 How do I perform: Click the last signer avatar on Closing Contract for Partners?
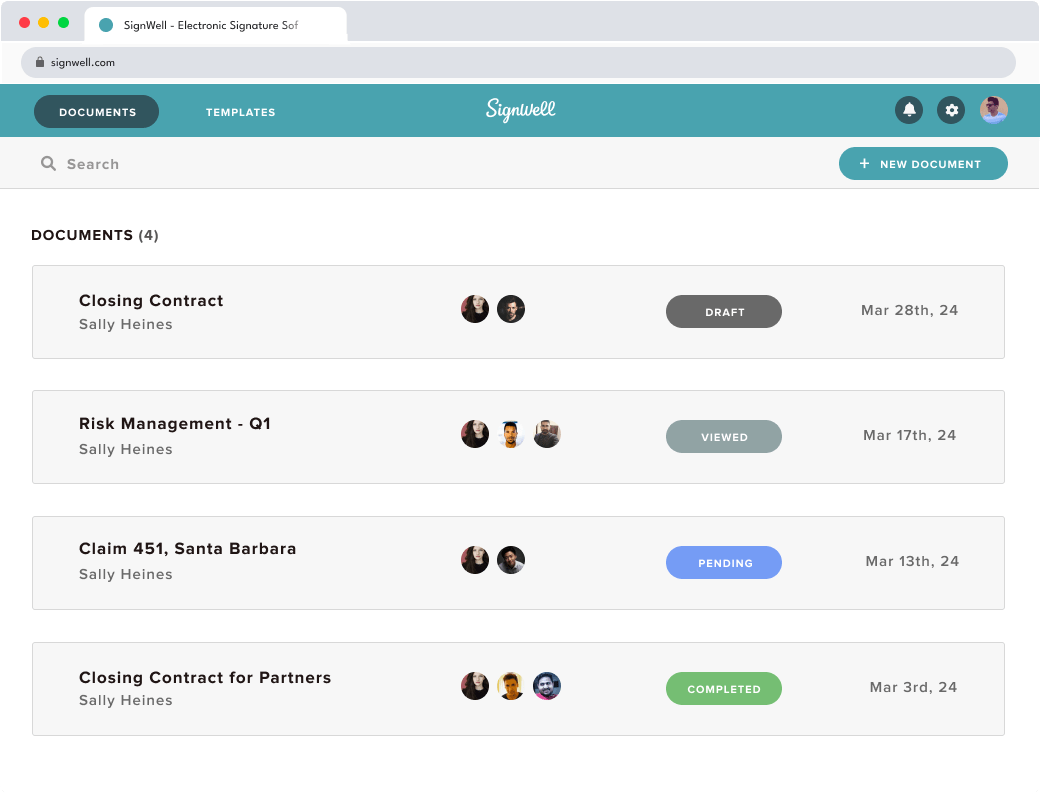547,686
